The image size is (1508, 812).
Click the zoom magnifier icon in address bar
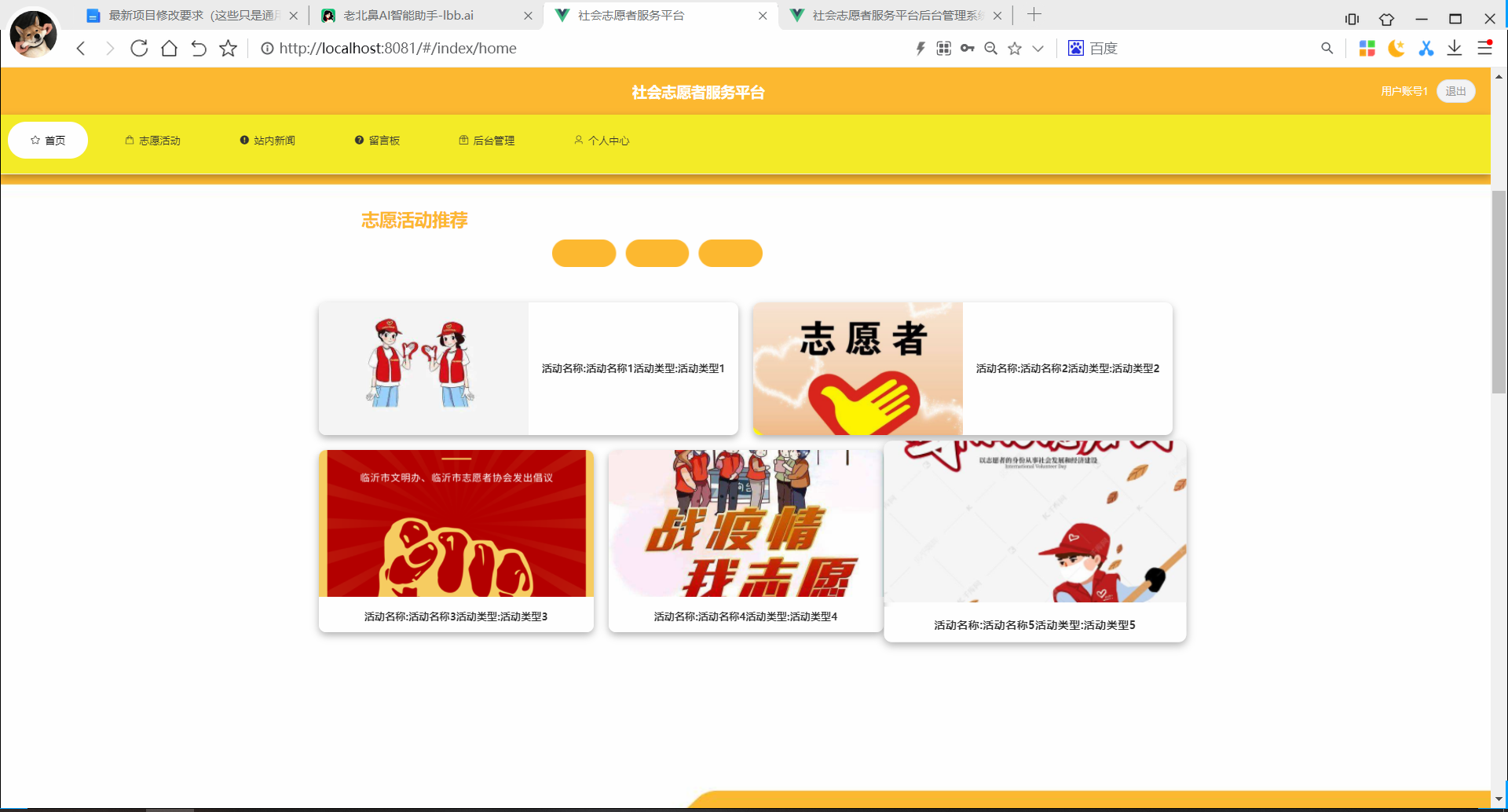pyautogui.click(x=991, y=49)
